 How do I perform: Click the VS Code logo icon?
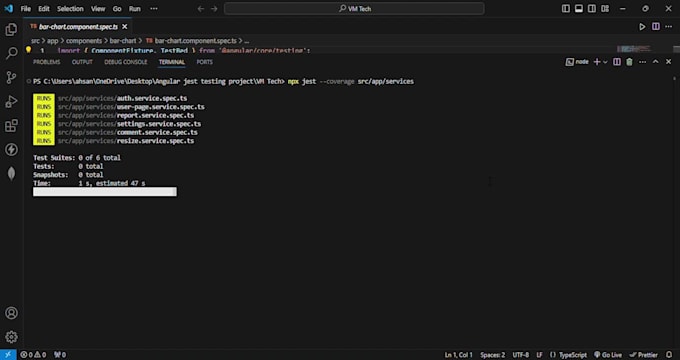coord(8,9)
